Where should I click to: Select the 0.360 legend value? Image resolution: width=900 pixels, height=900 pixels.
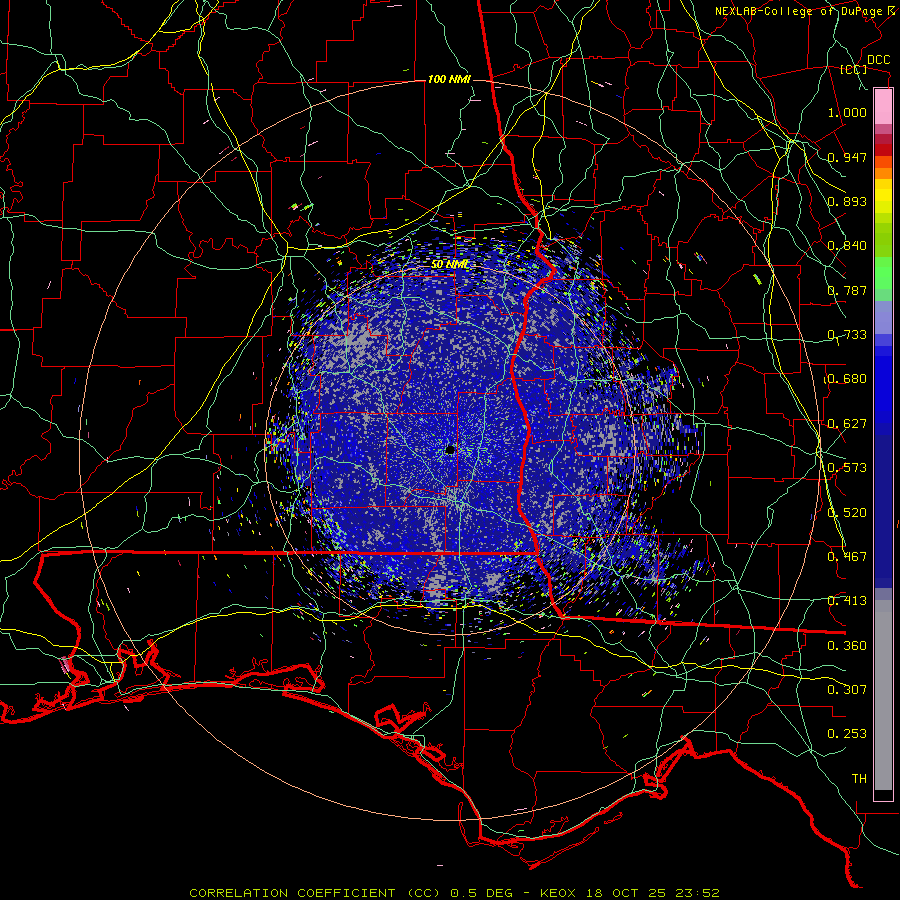coord(847,646)
